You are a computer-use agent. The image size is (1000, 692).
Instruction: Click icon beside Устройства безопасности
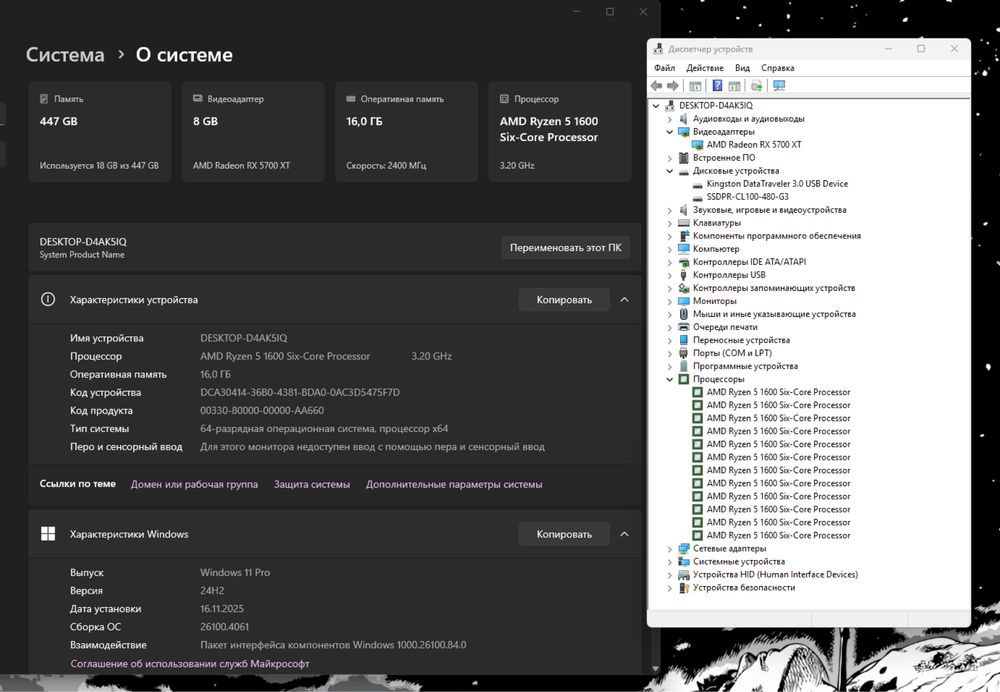(x=684, y=587)
